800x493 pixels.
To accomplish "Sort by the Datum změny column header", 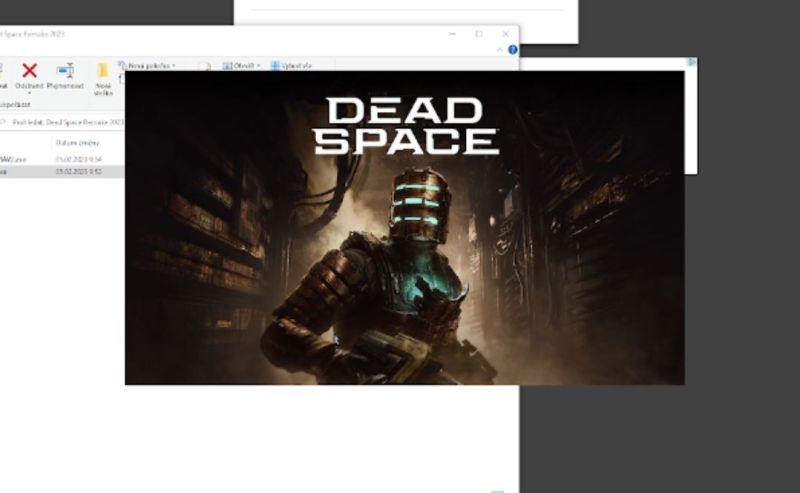I will pyautogui.click(x=78, y=143).
